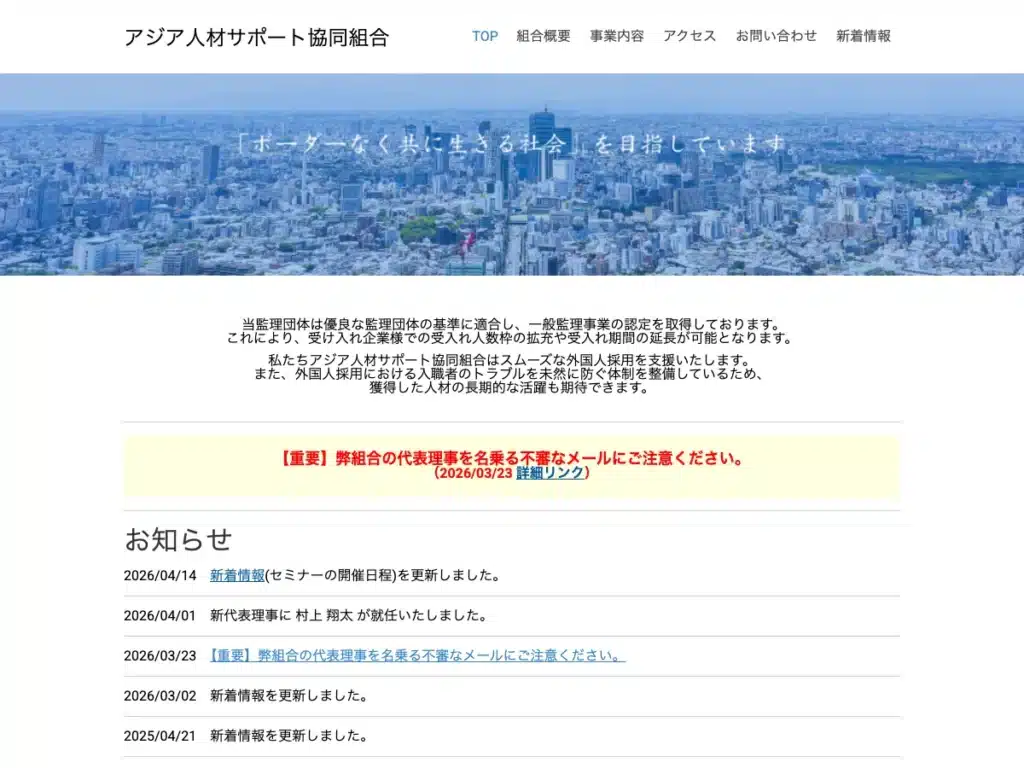Click the line 獲得した人材の長期的な活躍も期待できます
Screen dimensions: 1024x768
[509, 387]
